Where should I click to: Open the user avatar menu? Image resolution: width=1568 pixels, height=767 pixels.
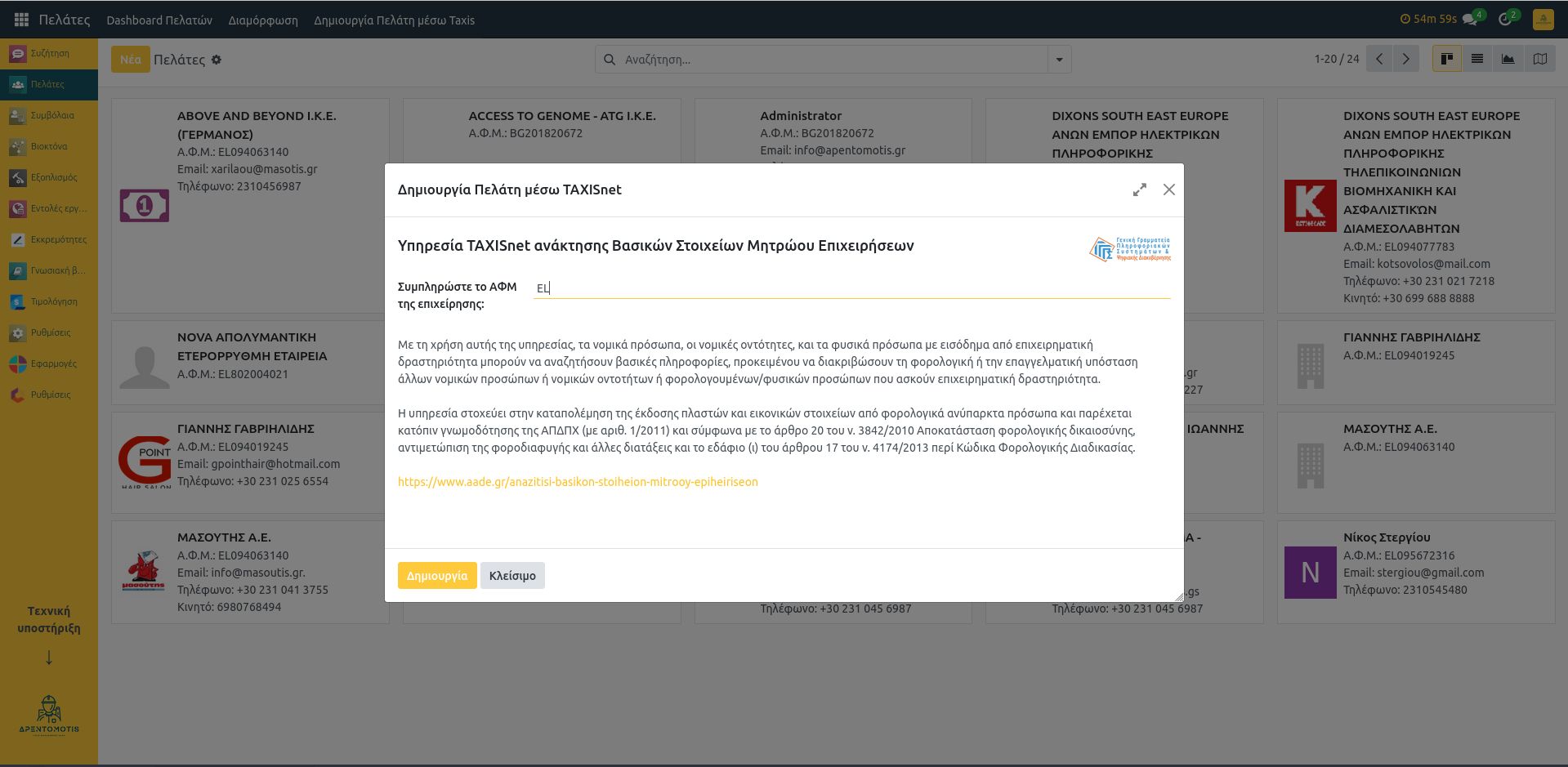pos(1543,20)
